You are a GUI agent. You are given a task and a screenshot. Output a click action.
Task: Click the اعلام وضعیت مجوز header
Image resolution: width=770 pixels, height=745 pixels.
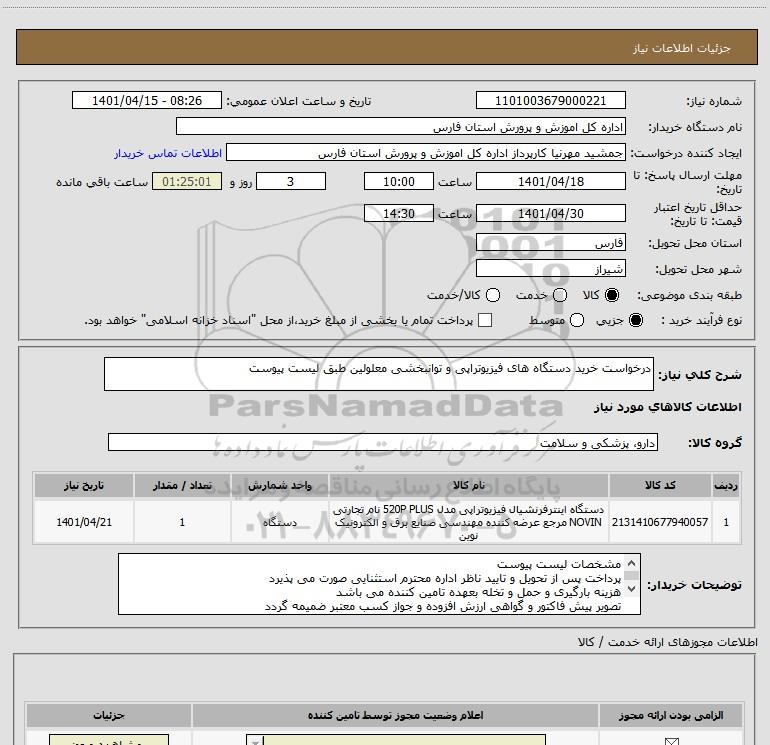pyautogui.click(x=395, y=715)
